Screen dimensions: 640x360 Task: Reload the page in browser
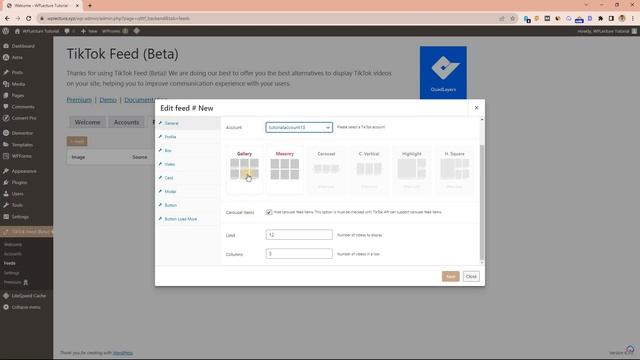tap(28, 18)
